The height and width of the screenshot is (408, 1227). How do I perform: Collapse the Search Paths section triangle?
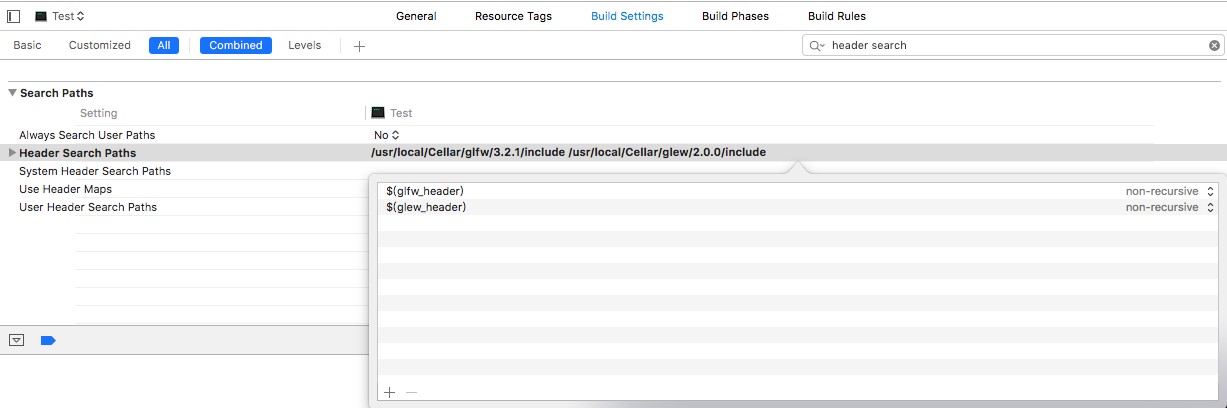pyautogui.click(x=12, y=93)
